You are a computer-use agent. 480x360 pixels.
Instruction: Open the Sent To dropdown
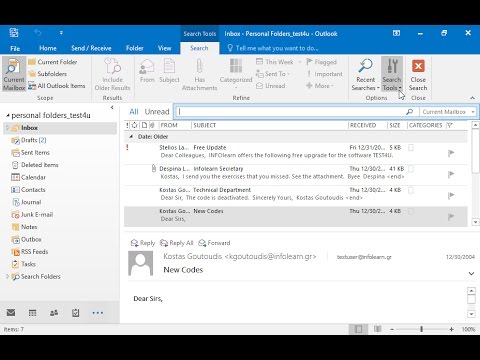(x=273, y=74)
